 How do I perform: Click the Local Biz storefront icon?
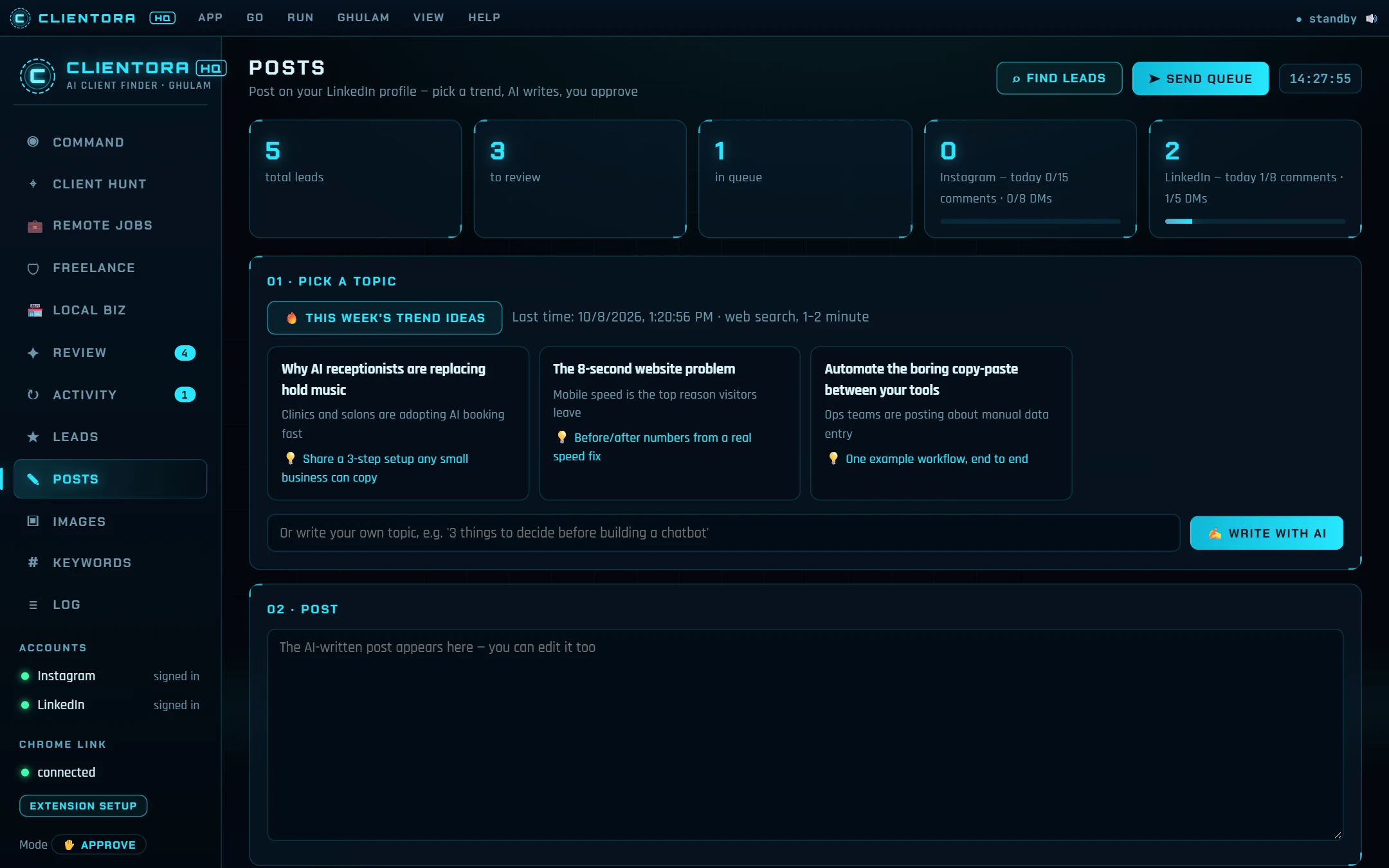(x=35, y=311)
